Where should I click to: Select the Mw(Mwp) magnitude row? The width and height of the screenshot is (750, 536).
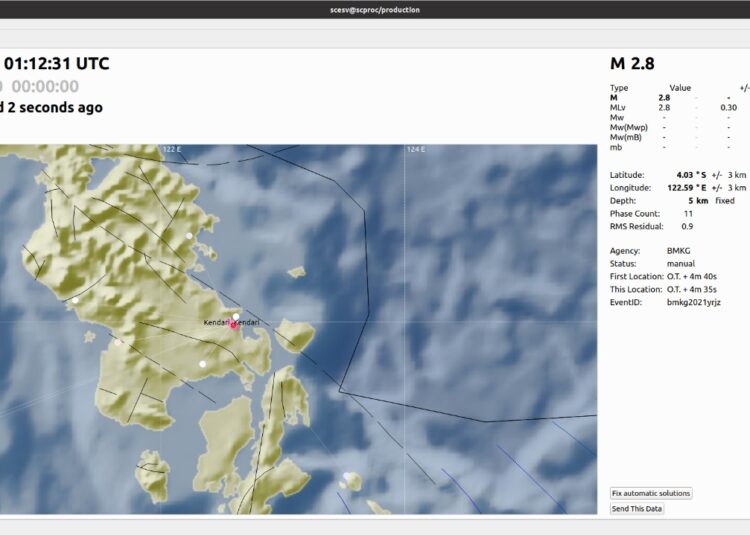point(677,127)
